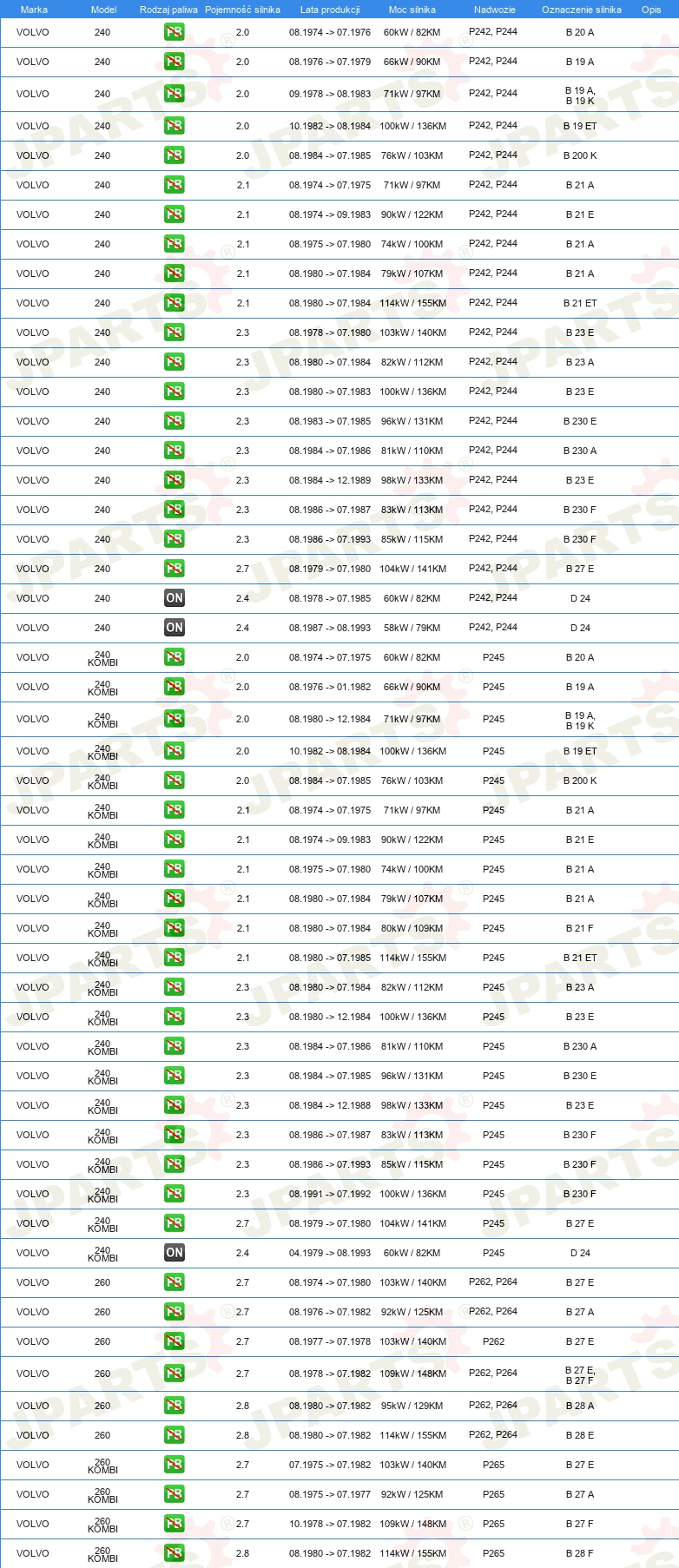Select the 80kW / 109KM power cell

tap(412, 928)
